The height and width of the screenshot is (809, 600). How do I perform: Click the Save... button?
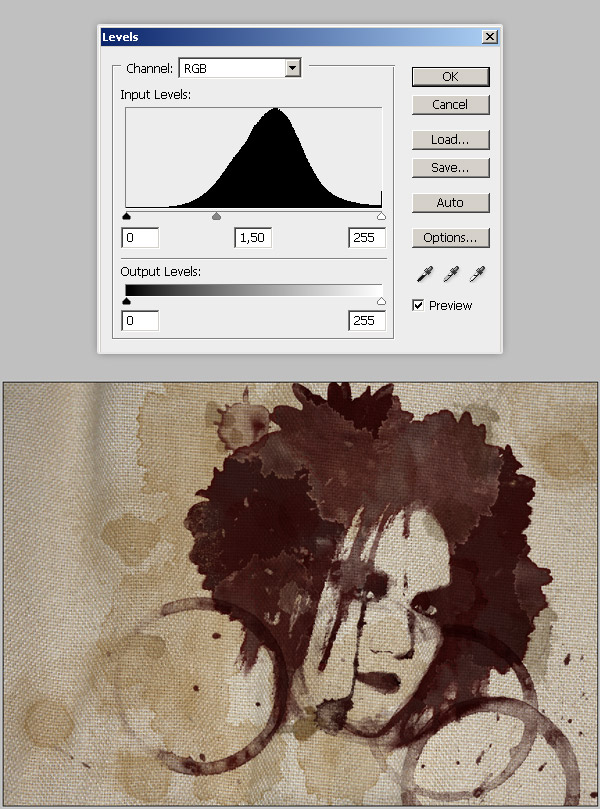[x=450, y=168]
